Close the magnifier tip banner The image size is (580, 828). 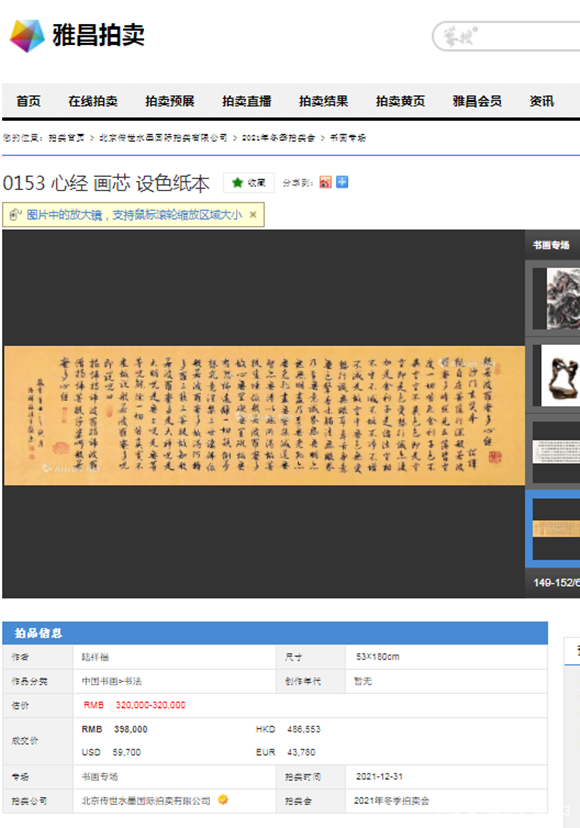click(x=253, y=215)
